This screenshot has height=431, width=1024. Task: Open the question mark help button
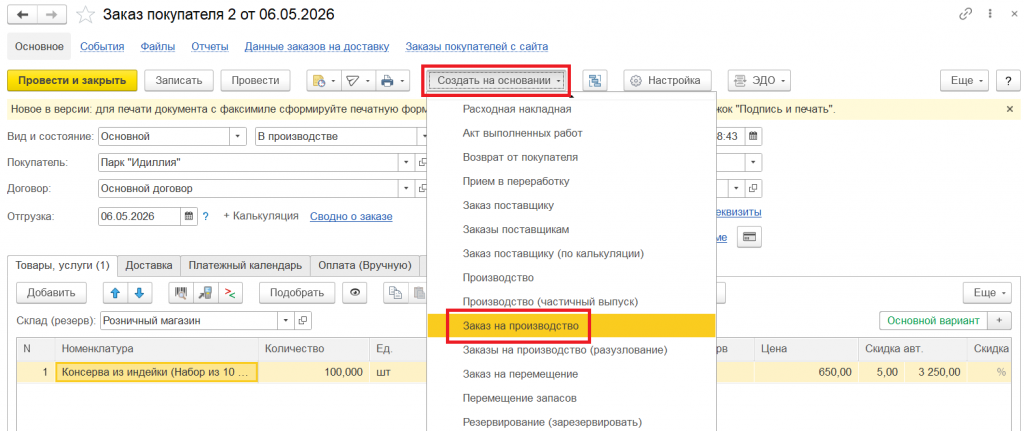click(x=1008, y=81)
